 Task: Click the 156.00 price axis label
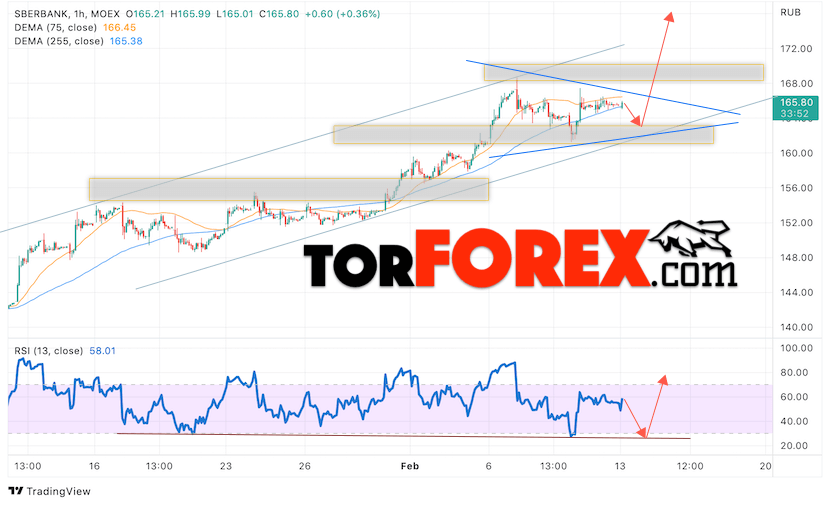point(796,188)
